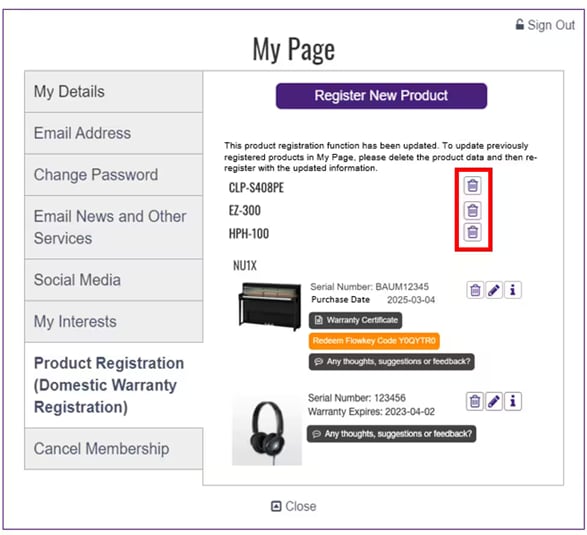Screen dimensions: 587x535
Task: Delete the CLP-S408PE product entry
Action: coord(472,185)
